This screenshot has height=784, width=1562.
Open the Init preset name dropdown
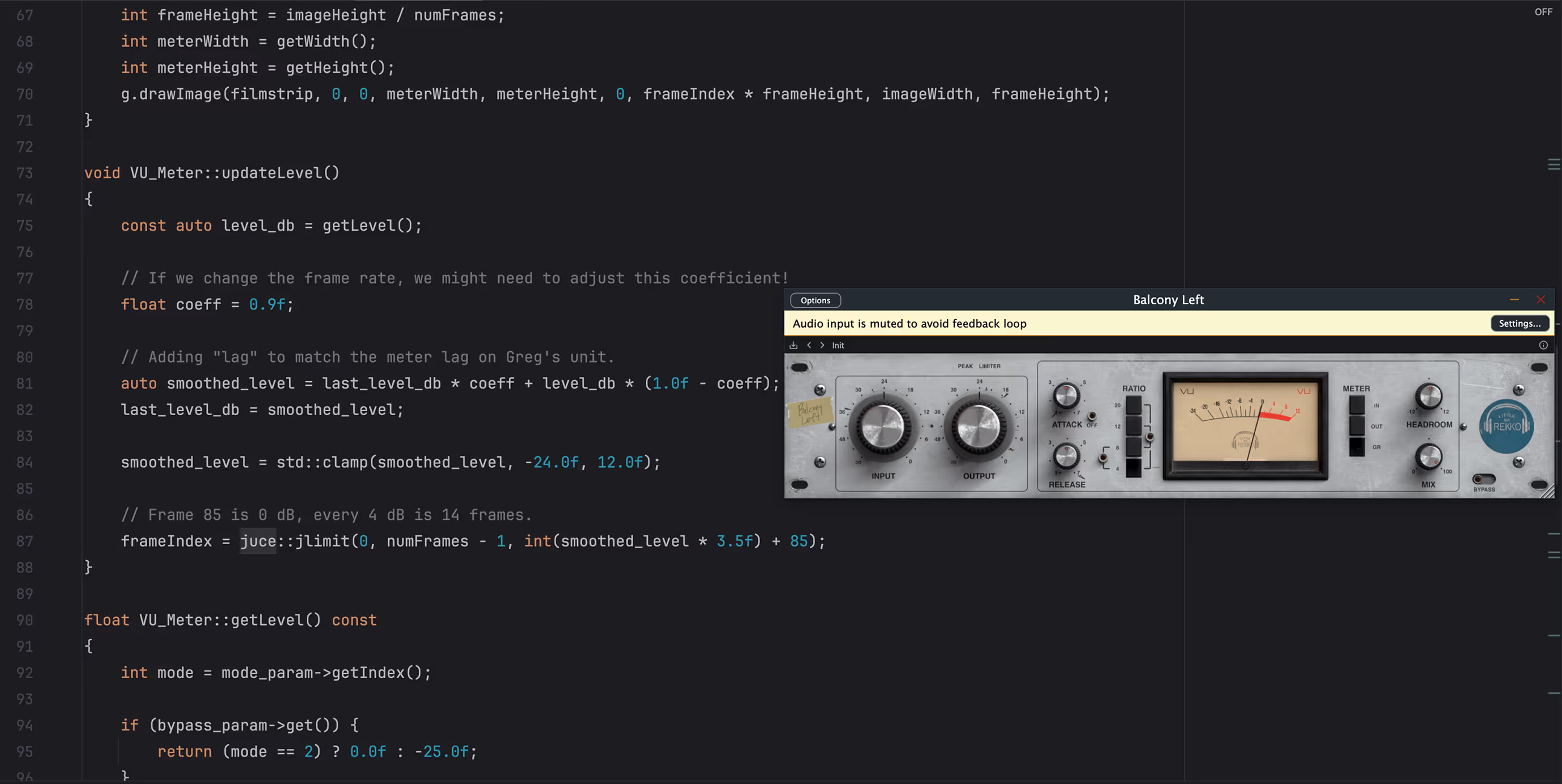point(838,346)
